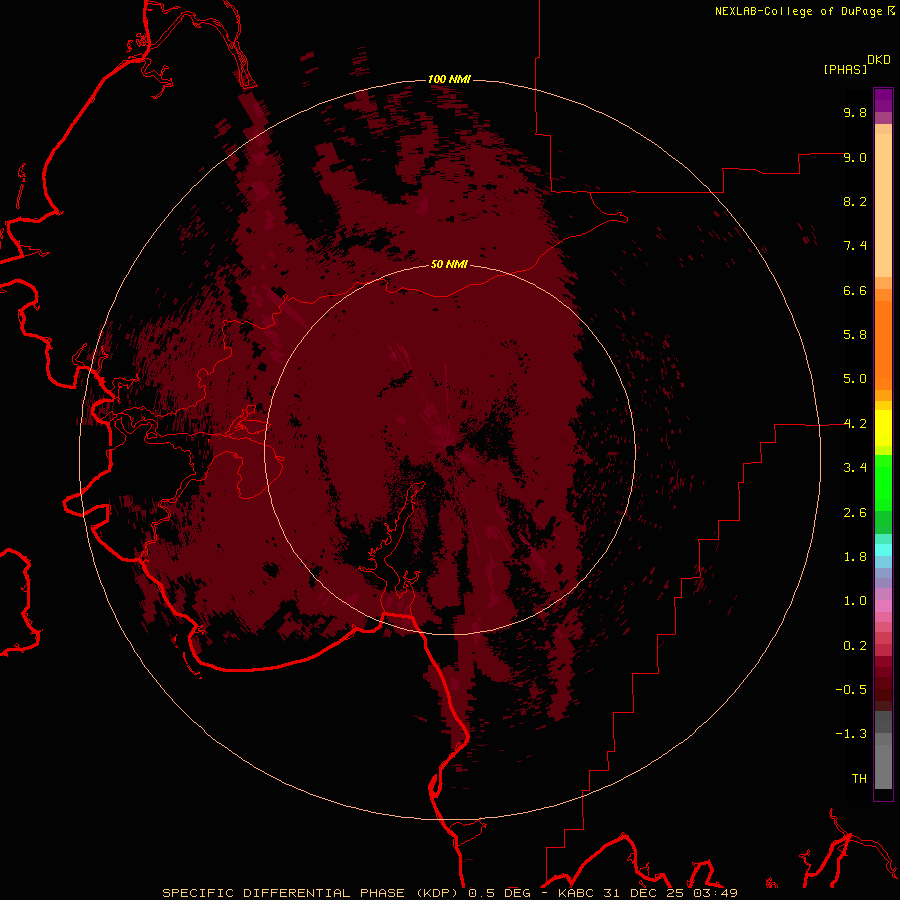The height and width of the screenshot is (900, 900).
Task: Click the "50 NMI" range ring label
Action: click(449, 264)
